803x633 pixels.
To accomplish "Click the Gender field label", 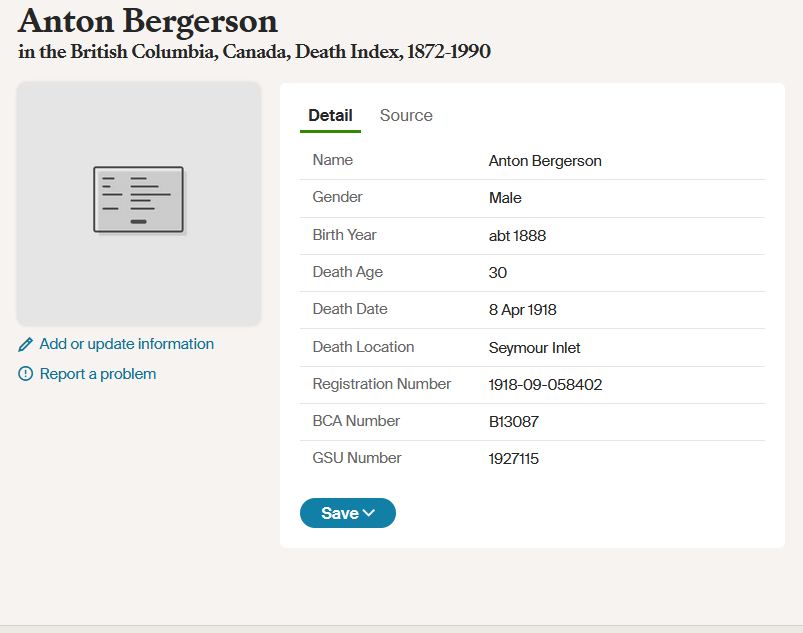I will point(337,197).
